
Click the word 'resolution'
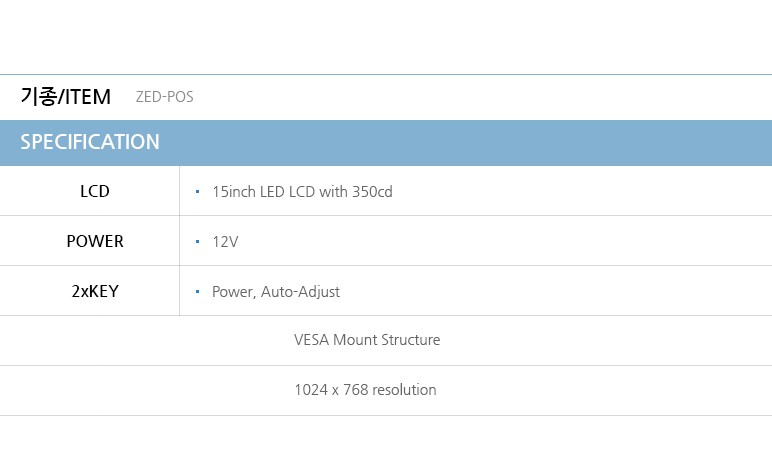[404, 390]
